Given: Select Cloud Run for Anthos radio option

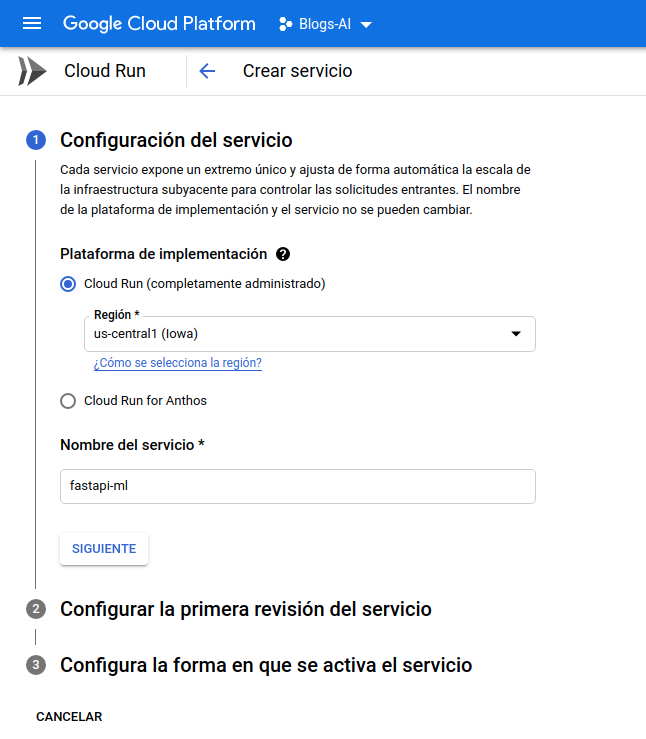Looking at the screenshot, I should [68, 401].
